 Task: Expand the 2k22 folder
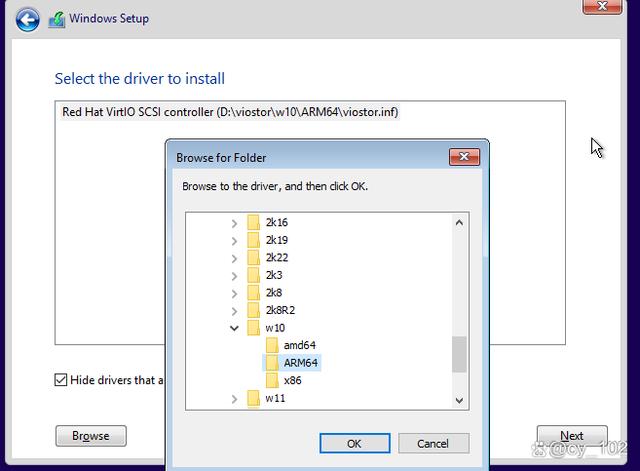point(234,258)
